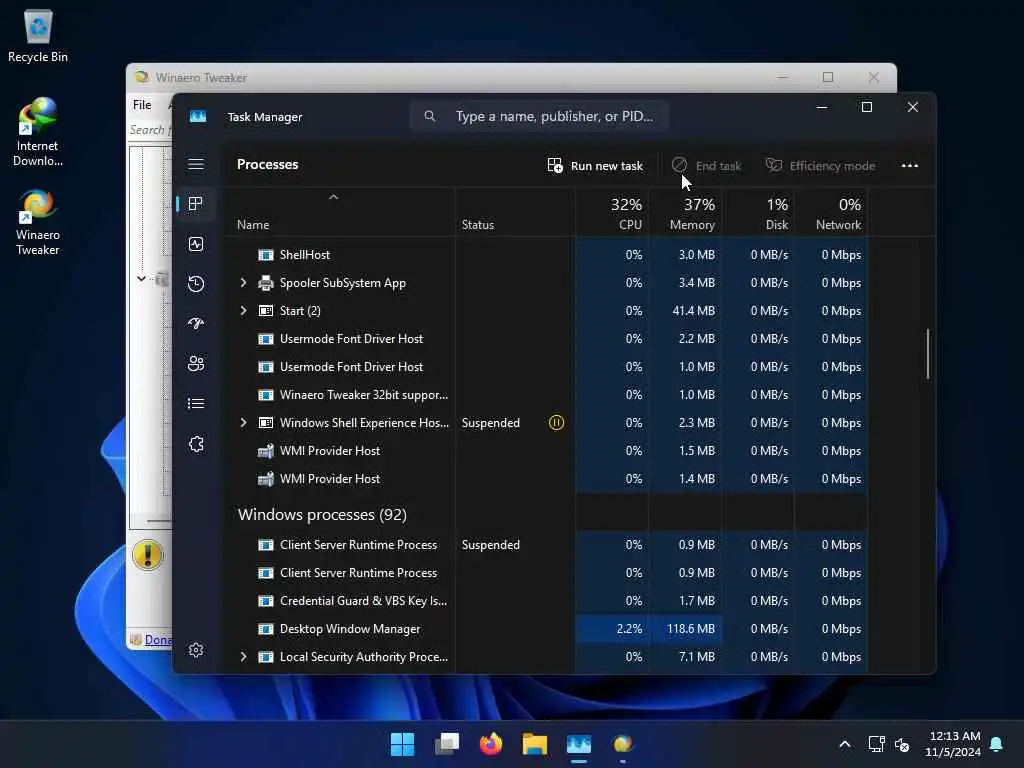The image size is (1024, 768).
Task: Click the muted volume tray icon
Action: pos(902,744)
